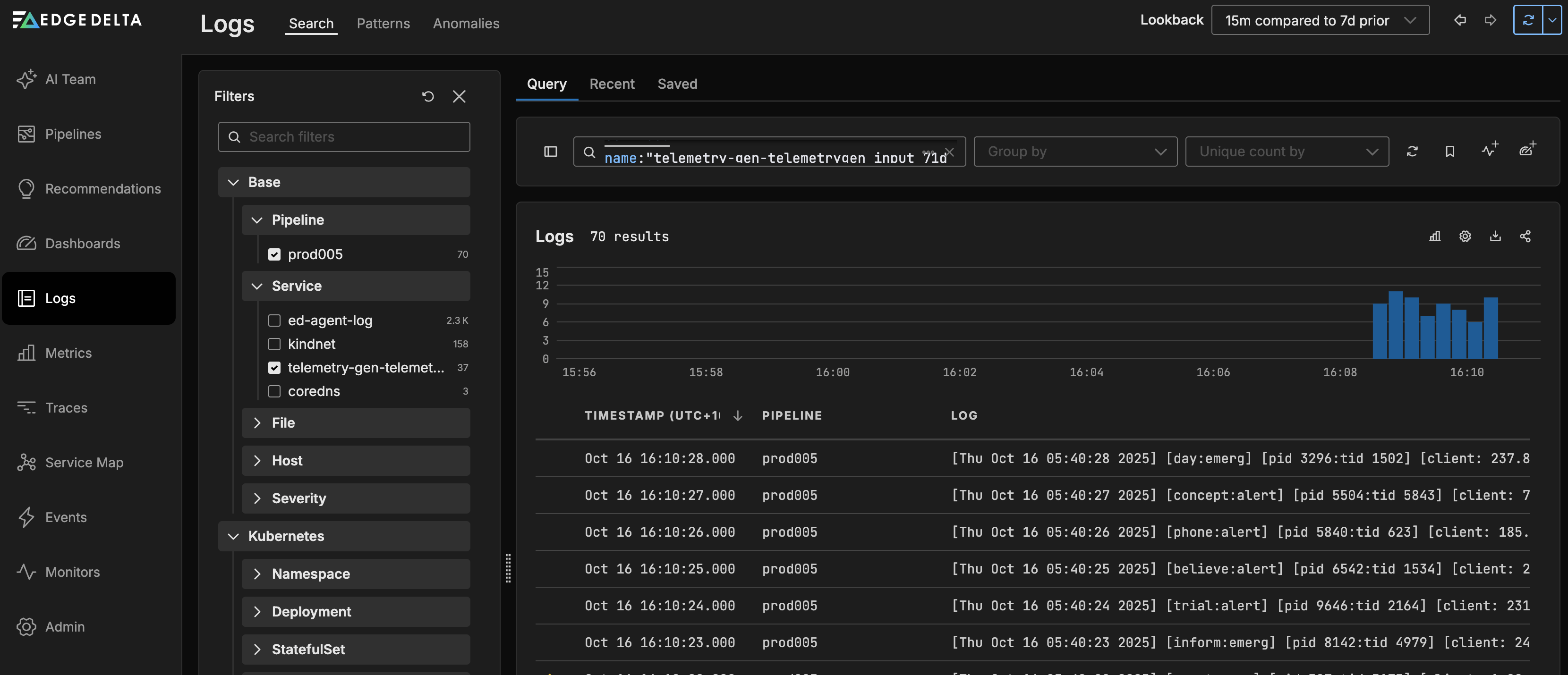Open the Lookback time range dropdown
The image size is (1568, 675).
pyautogui.click(x=1320, y=20)
